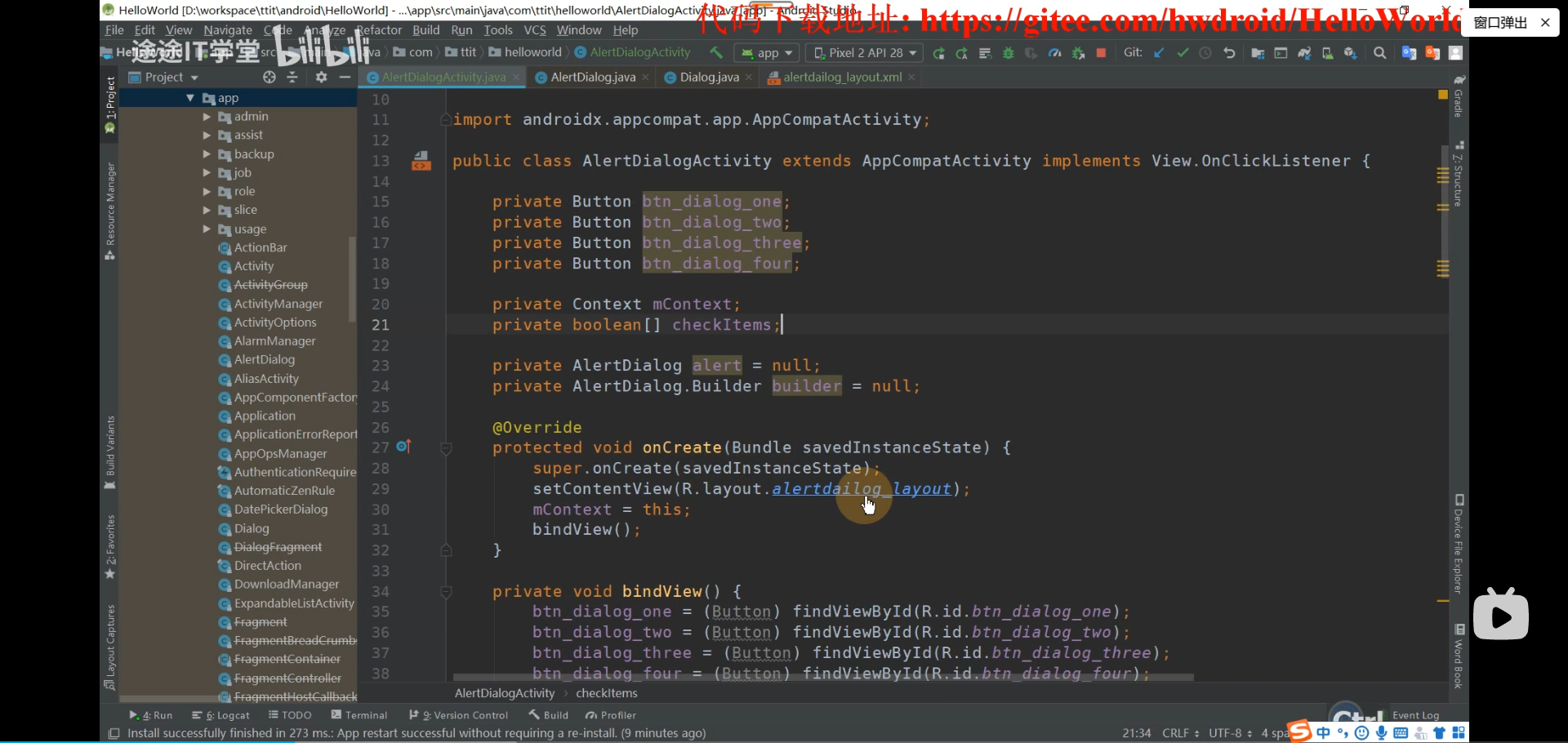
Task: Click the AlertDialogActivity breadcrumb at editor bottom
Action: [505, 693]
